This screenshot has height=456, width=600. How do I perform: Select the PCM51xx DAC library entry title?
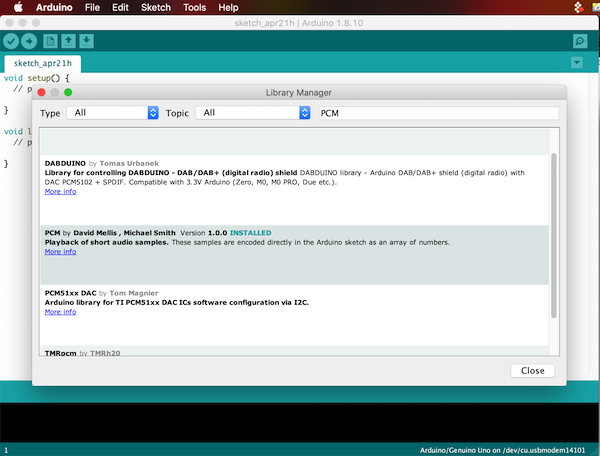pyautogui.click(x=70, y=293)
